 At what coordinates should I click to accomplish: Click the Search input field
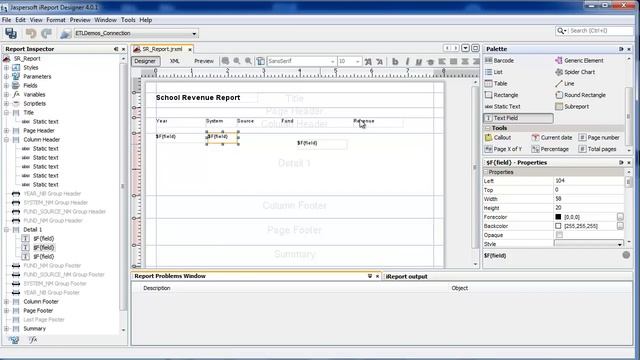point(601,31)
